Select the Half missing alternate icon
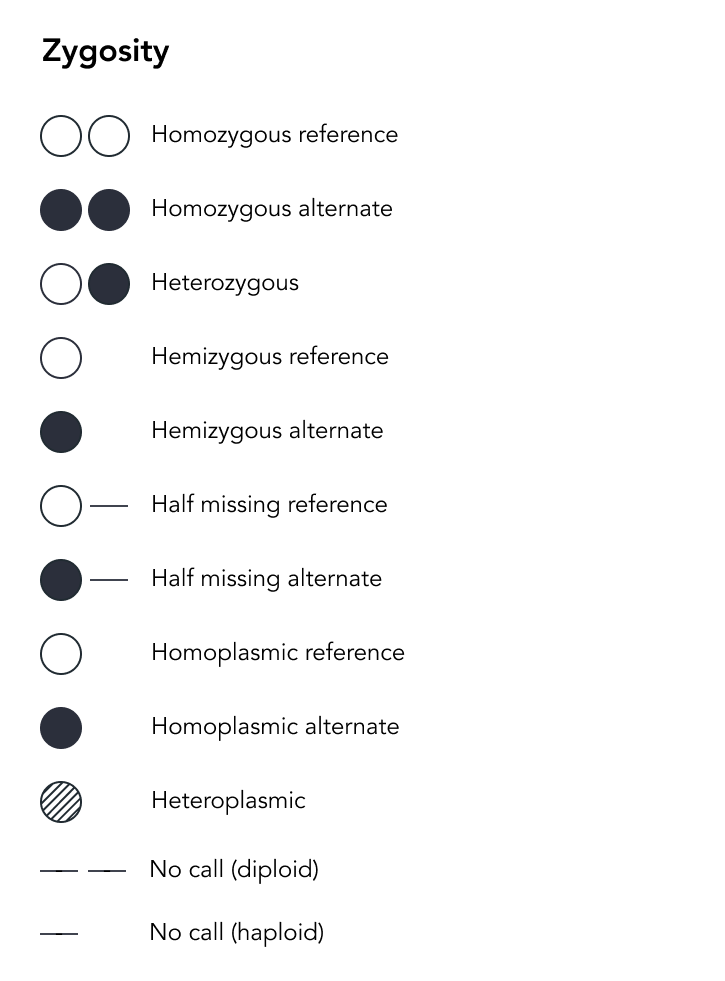 (x=84, y=580)
